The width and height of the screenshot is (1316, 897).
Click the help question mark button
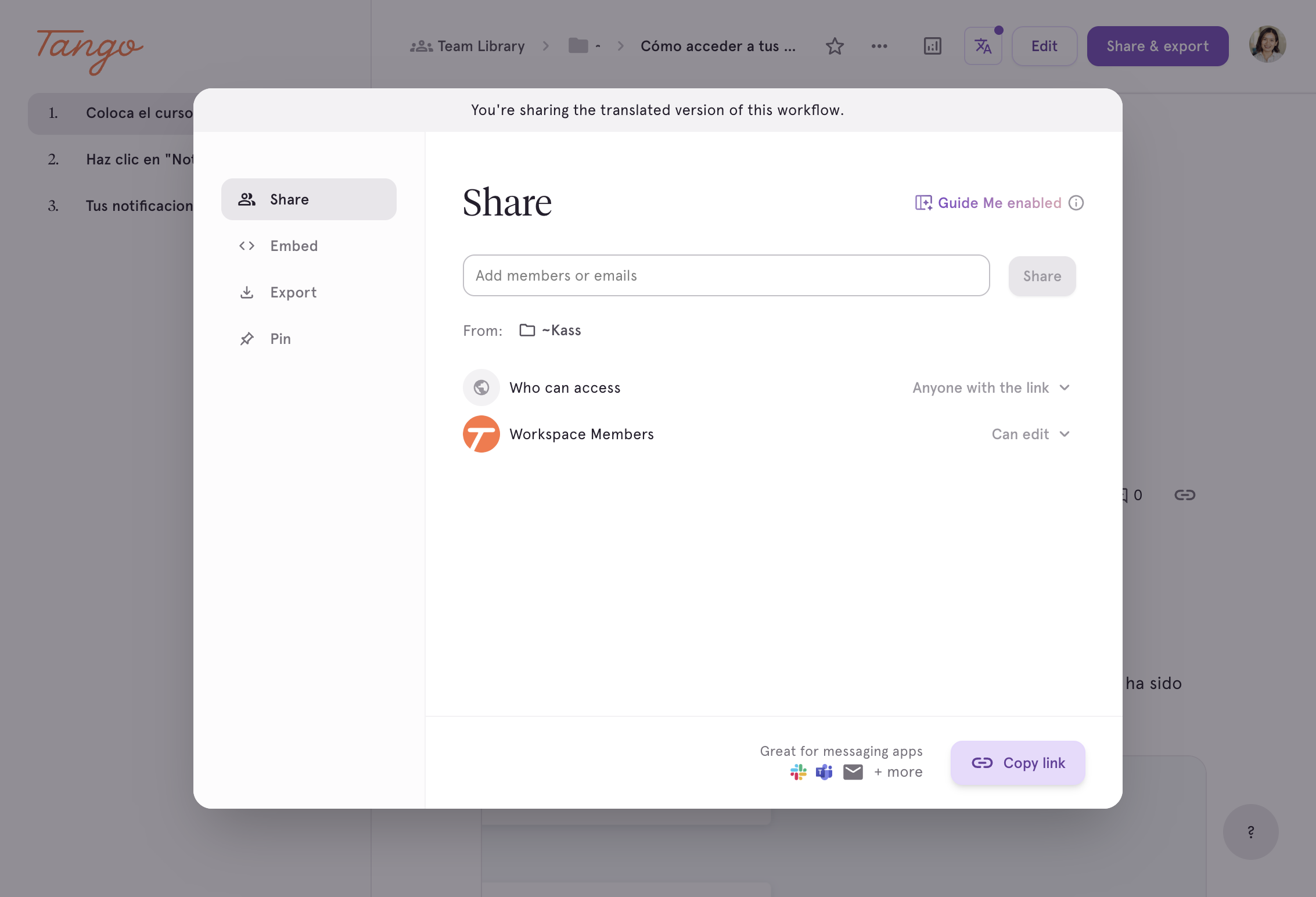1250,832
